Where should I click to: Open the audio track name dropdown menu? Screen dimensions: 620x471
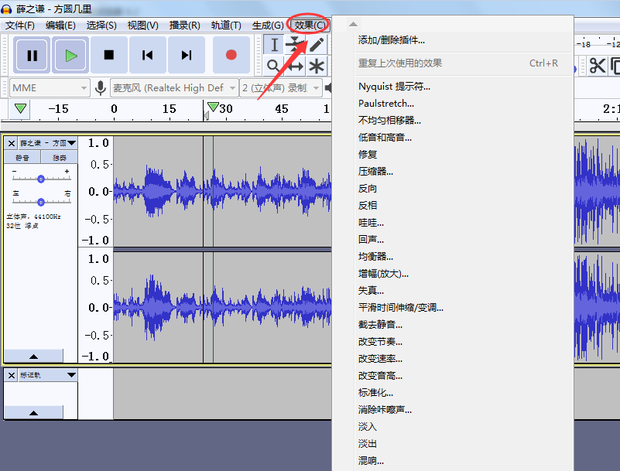tap(71, 144)
